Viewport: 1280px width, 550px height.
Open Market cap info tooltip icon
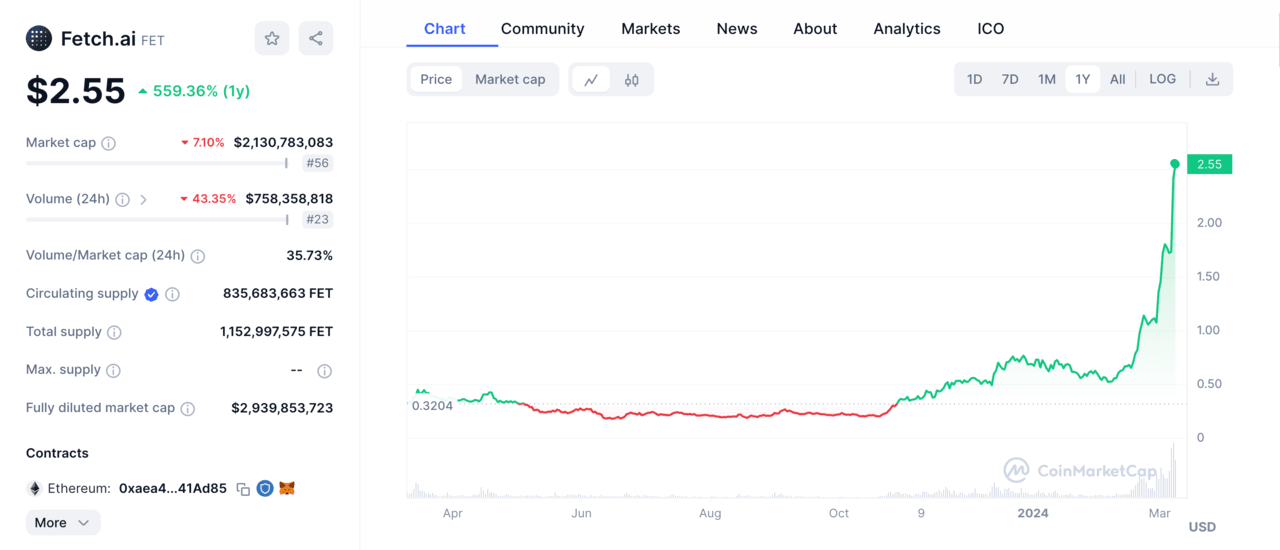tap(109, 143)
